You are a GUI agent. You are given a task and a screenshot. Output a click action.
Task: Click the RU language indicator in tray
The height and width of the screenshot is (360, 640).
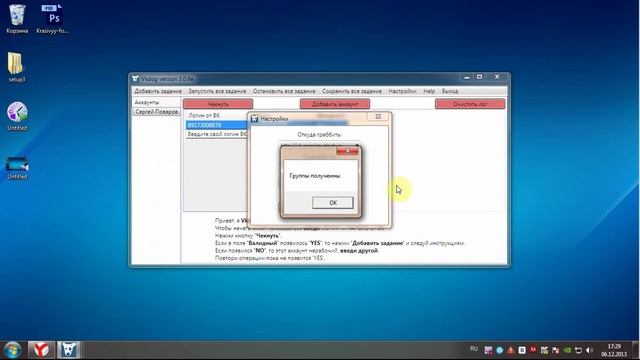[x=473, y=349]
